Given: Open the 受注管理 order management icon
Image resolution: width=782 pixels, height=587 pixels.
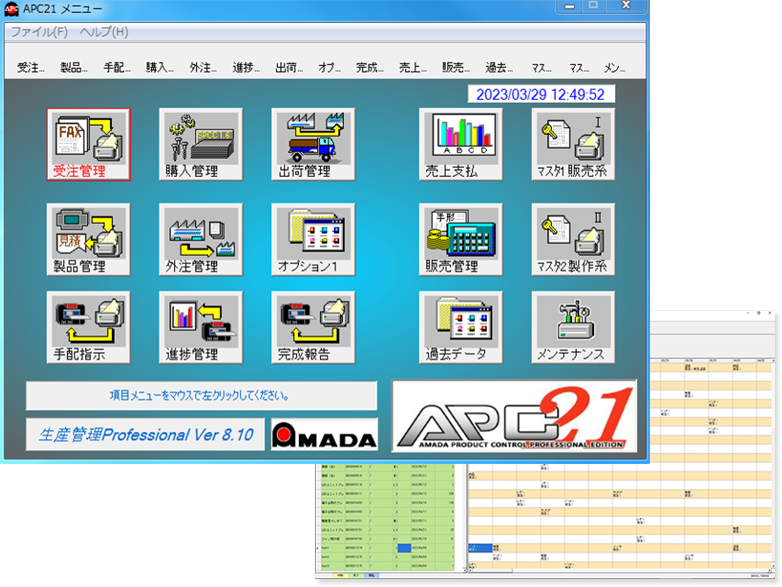Looking at the screenshot, I should point(88,144).
